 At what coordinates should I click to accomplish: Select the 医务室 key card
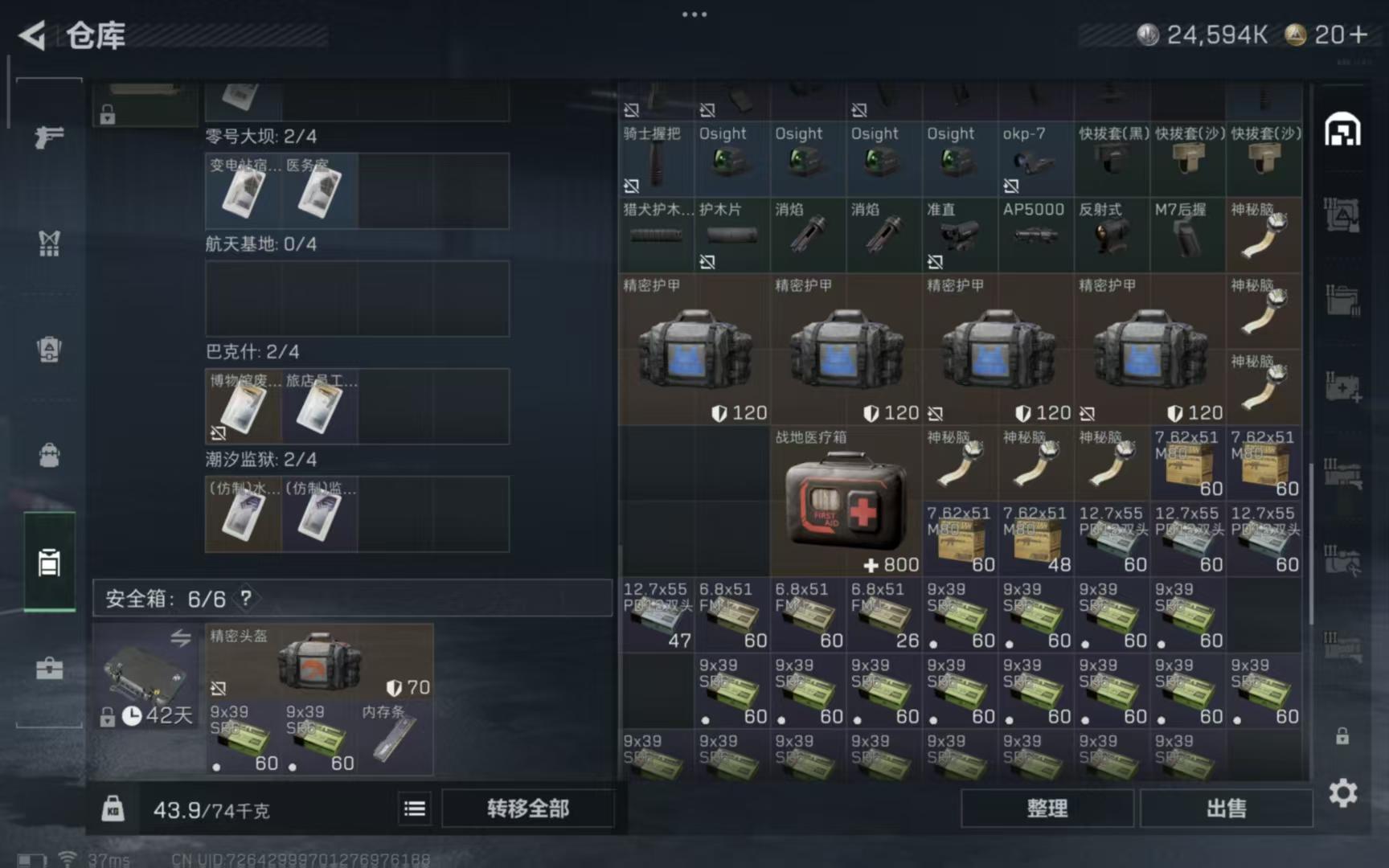click(x=319, y=191)
